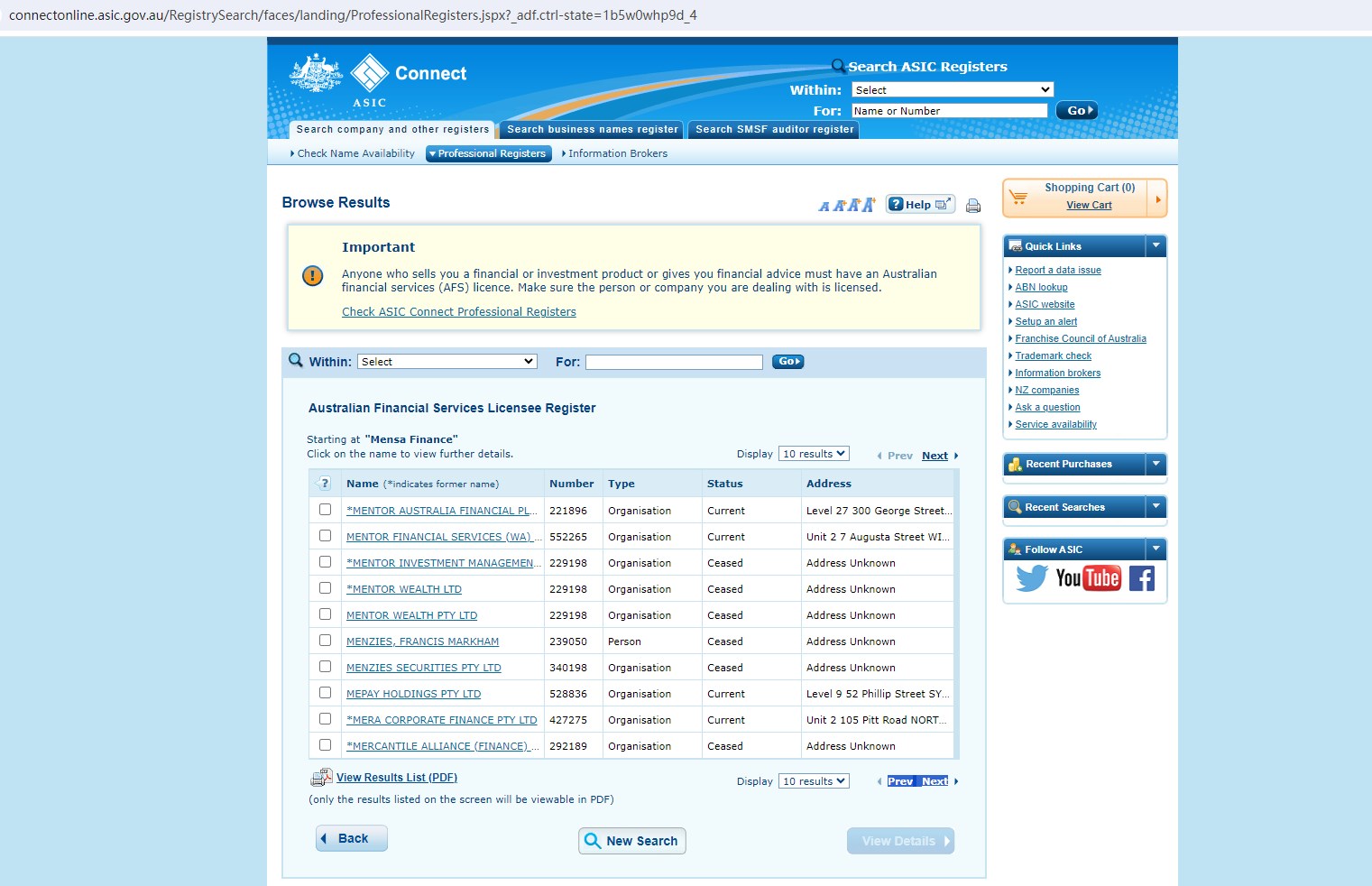
Task: Open Report a data issue link
Action: click(x=1058, y=270)
